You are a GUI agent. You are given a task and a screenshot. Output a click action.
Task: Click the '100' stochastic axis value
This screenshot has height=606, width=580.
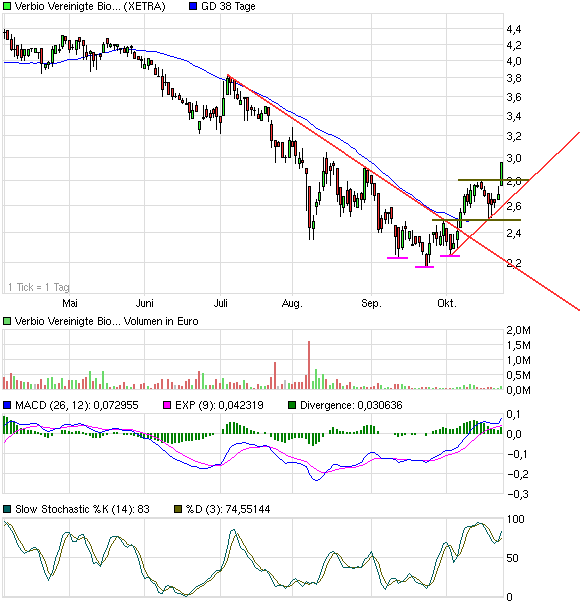515,519
